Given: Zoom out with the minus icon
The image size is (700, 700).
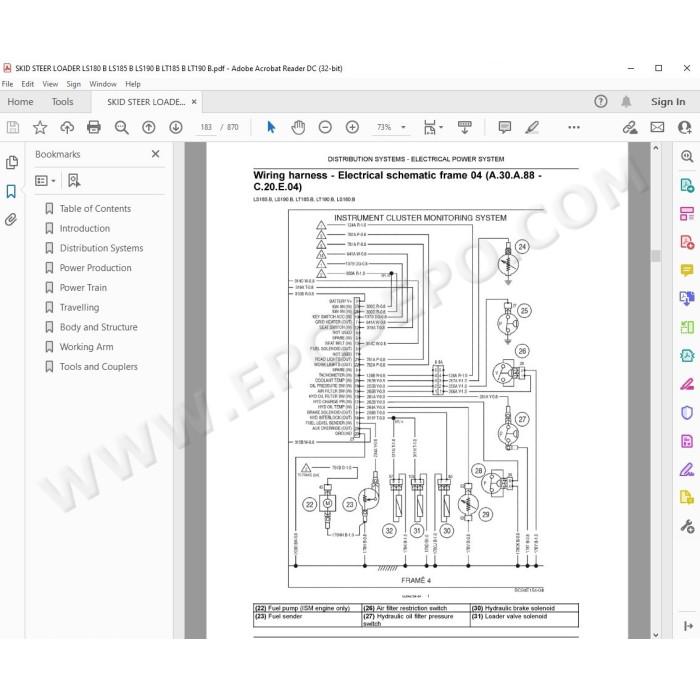Looking at the screenshot, I should (325, 127).
